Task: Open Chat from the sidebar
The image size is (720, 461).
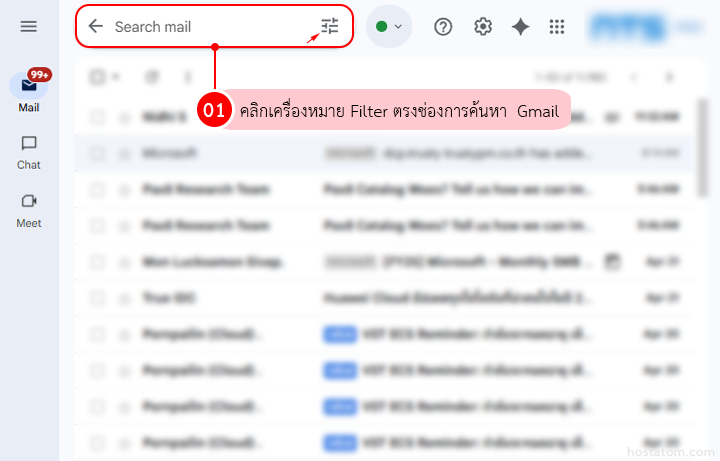Action: (28, 153)
